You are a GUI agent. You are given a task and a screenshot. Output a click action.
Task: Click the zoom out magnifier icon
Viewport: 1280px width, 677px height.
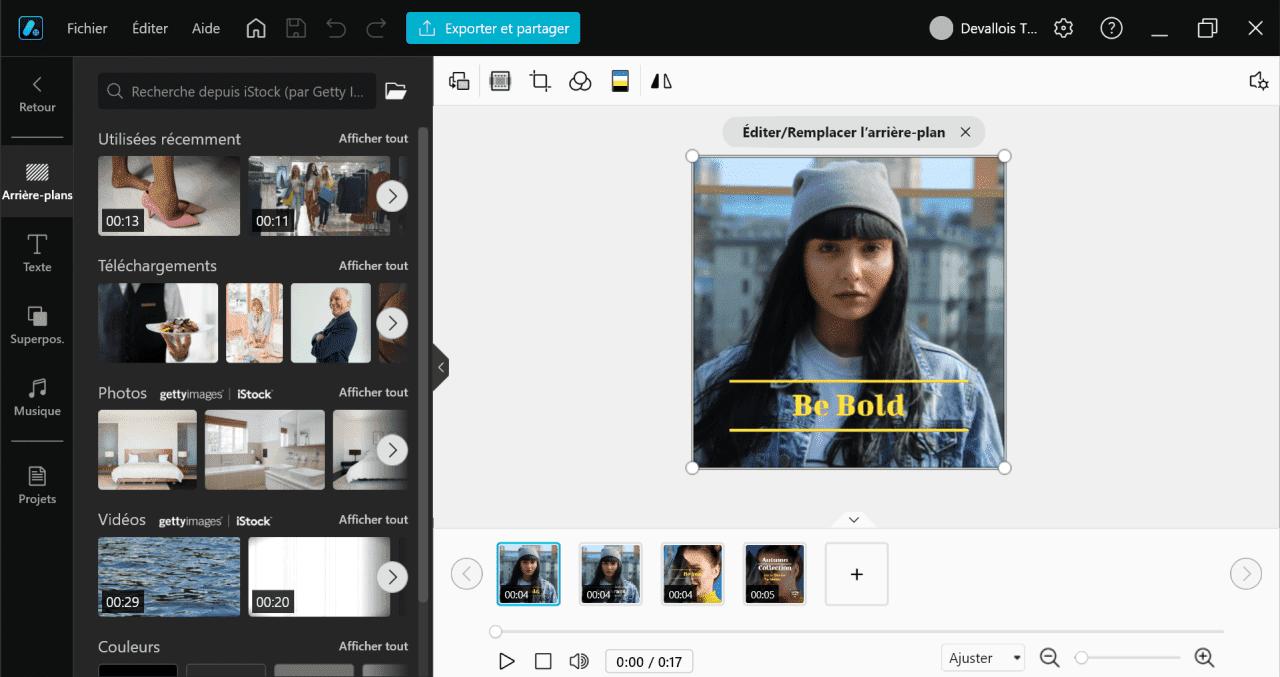click(1049, 657)
